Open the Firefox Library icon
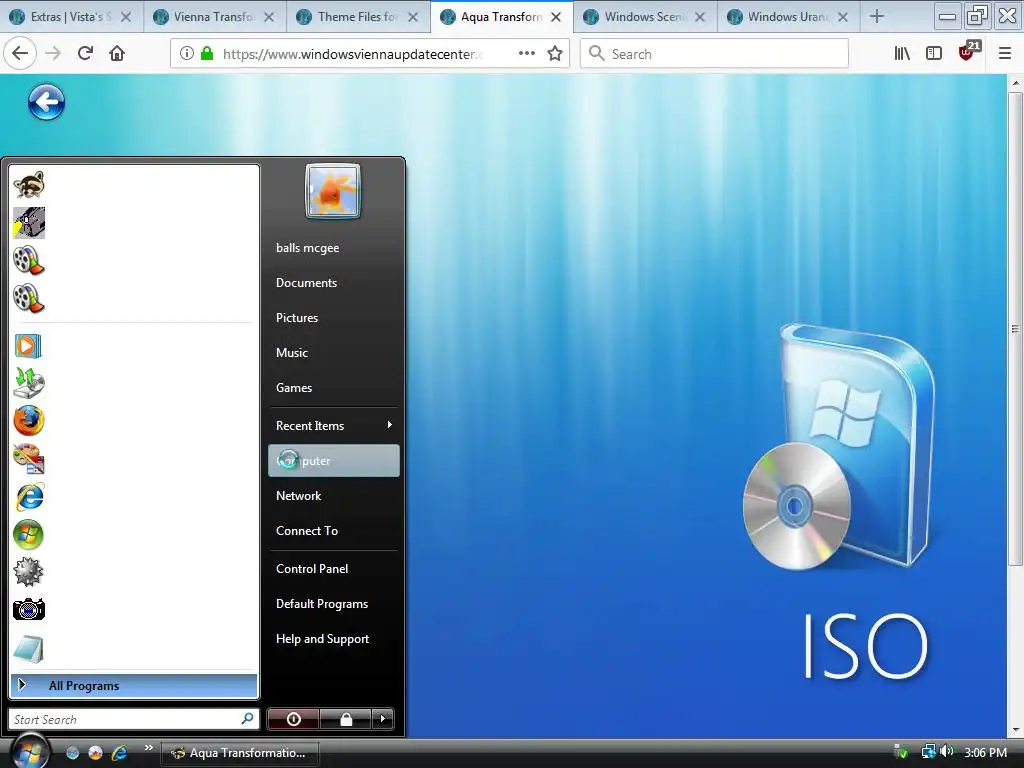 902,54
